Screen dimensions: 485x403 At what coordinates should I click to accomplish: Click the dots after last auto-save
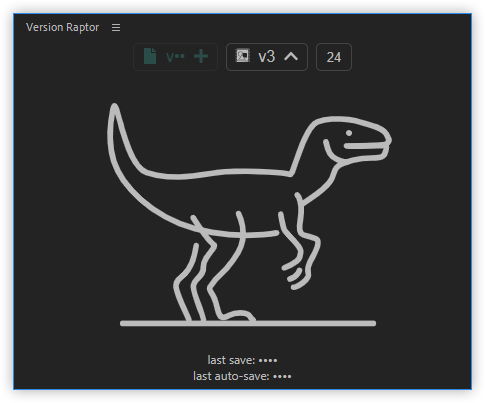282,377
